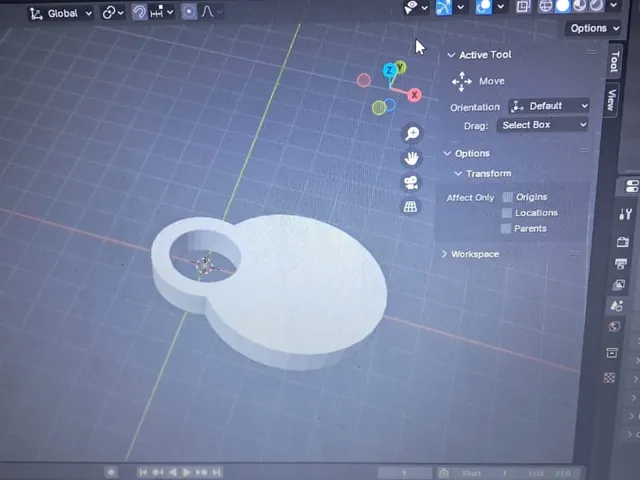Switch to material preview shading
The height and width of the screenshot is (480, 640).
[x=580, y=5]
